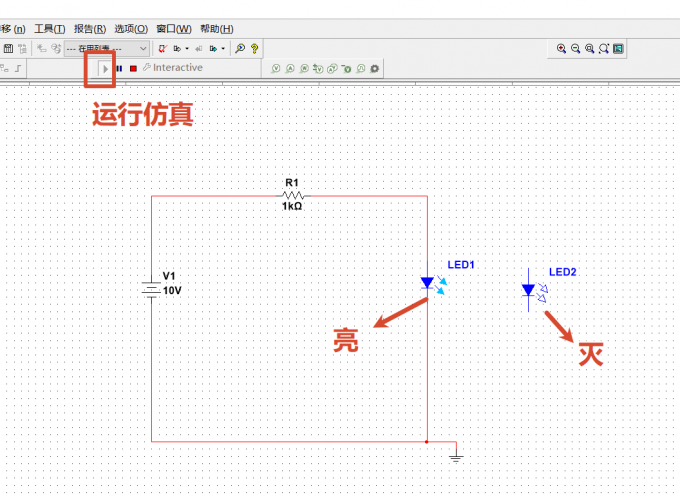The width and height of the screenshot is (680, 495).
Task: Select the resistor R1 on the schematic
Action: [293, 196]
